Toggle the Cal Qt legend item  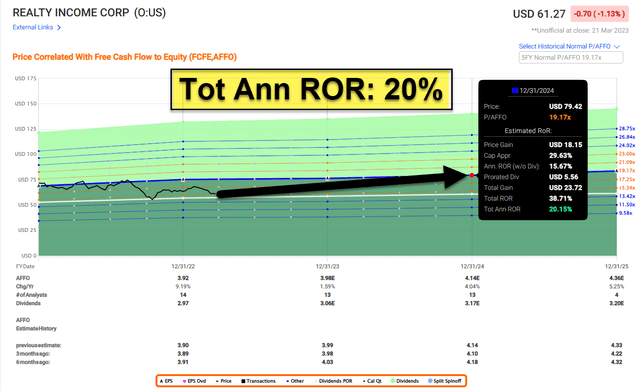pyautogui.click(x=372, y=381)
